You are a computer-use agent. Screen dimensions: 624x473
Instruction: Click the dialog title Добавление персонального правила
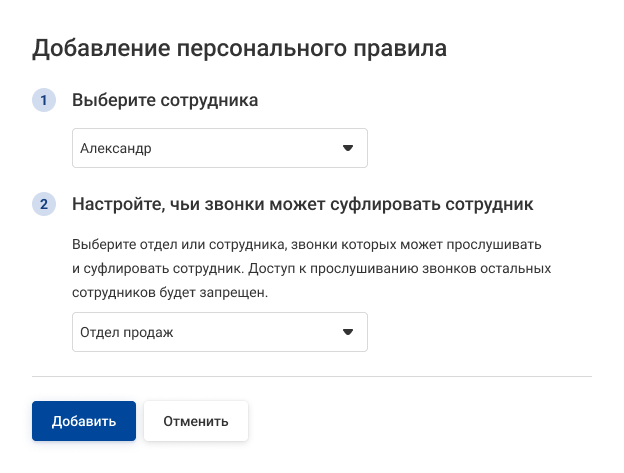coord(239,47)
